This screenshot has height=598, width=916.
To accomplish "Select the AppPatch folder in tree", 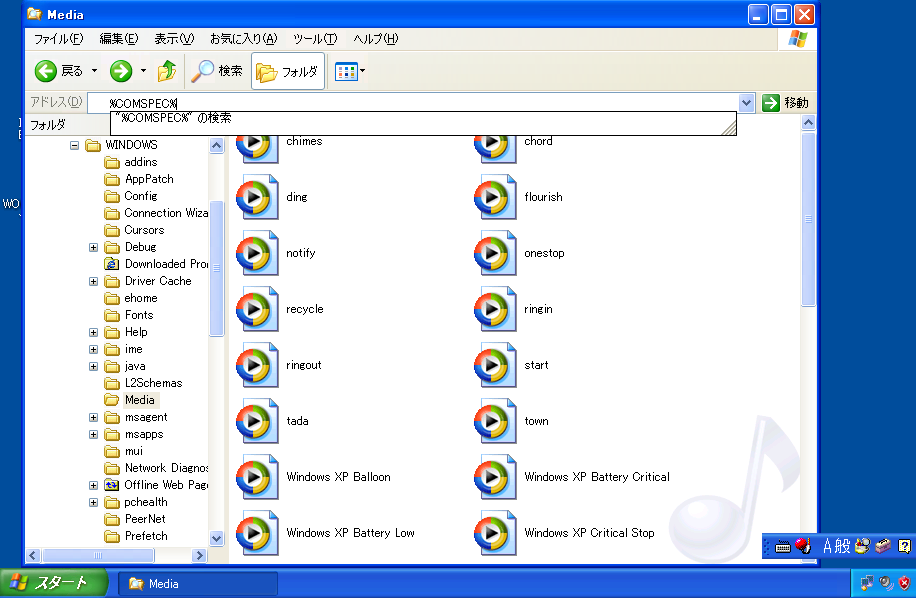I will click(149, 179).
